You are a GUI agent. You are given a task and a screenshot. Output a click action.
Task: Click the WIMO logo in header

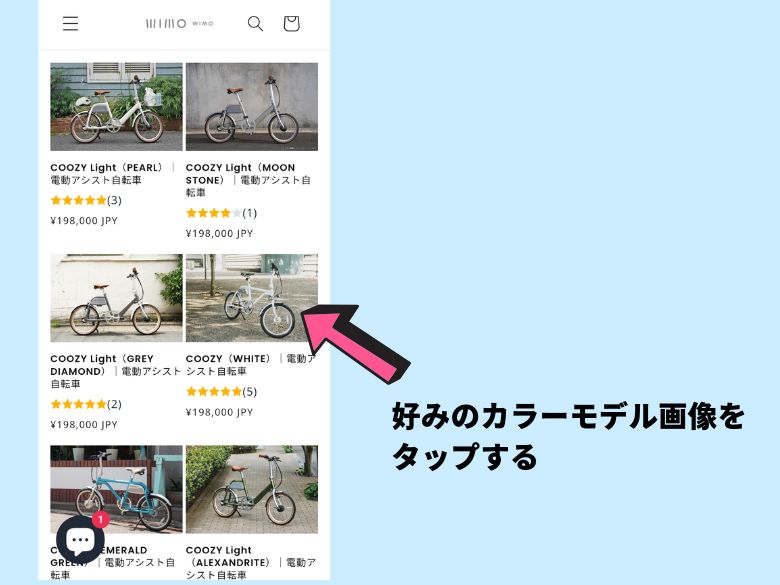pyautogui.click(x=180, y=23)
